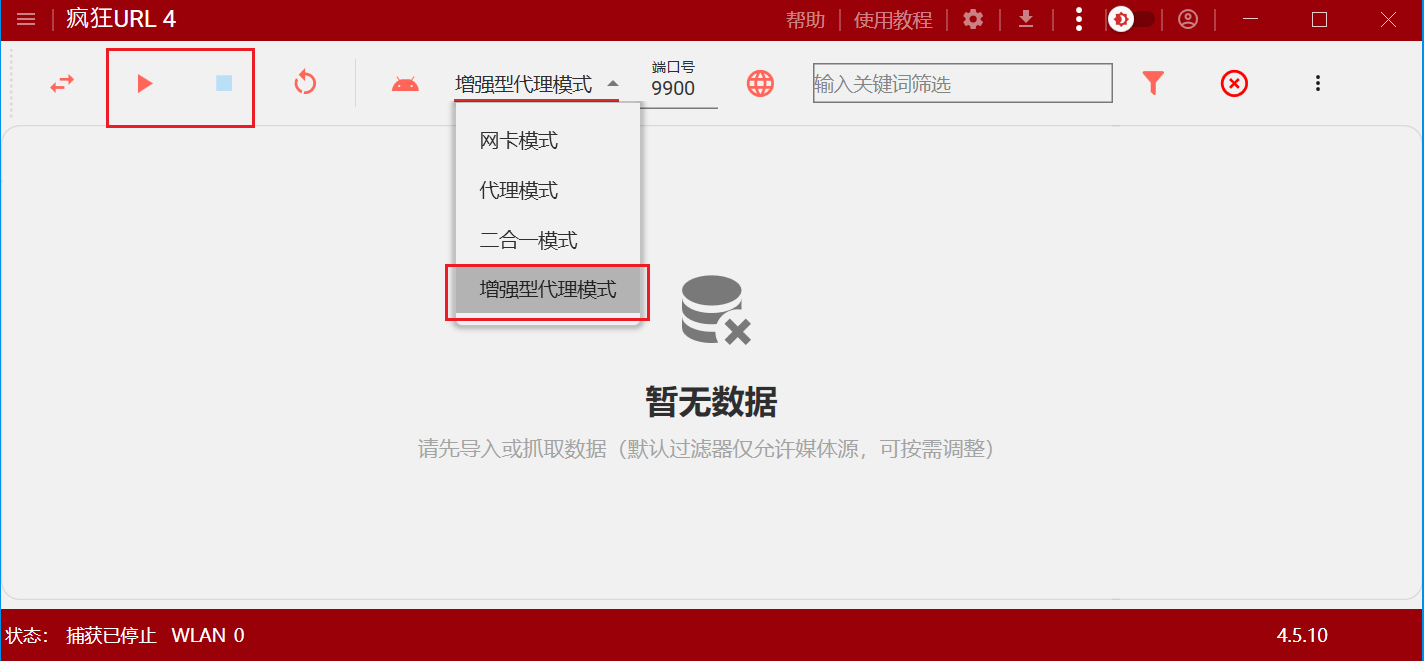The width and height of the screenshot is (1424, 661).
Task: Click the download icon in the title bar
Action: click(1025, 19)
